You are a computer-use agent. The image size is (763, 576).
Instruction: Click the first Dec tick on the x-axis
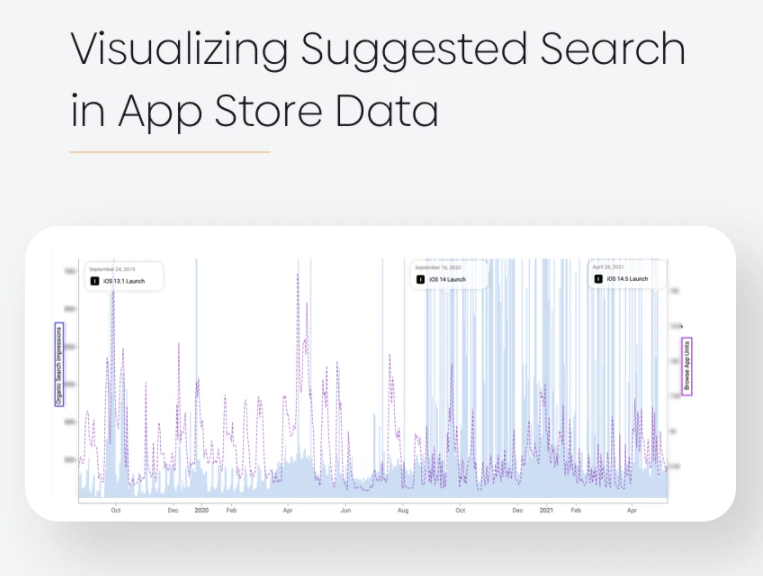coord(173,510)
